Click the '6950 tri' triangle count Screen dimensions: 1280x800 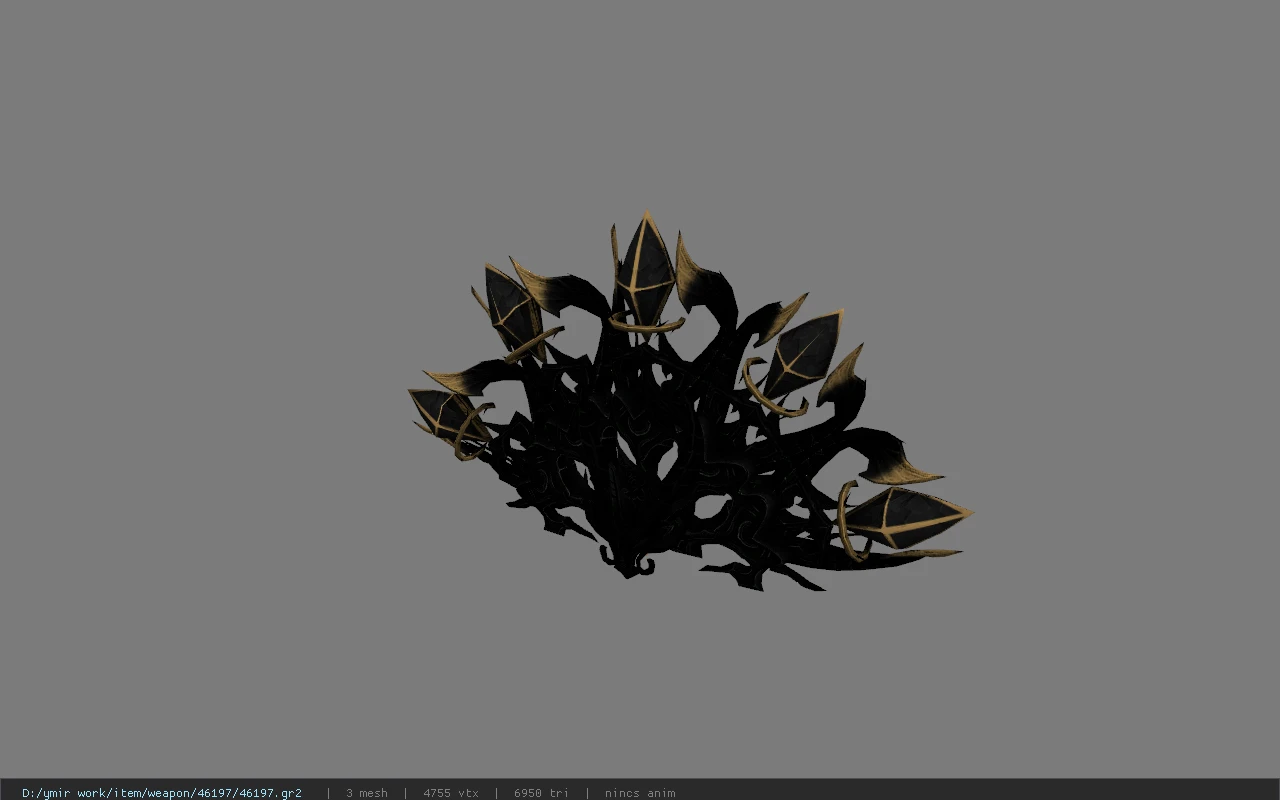click(541, 793)
